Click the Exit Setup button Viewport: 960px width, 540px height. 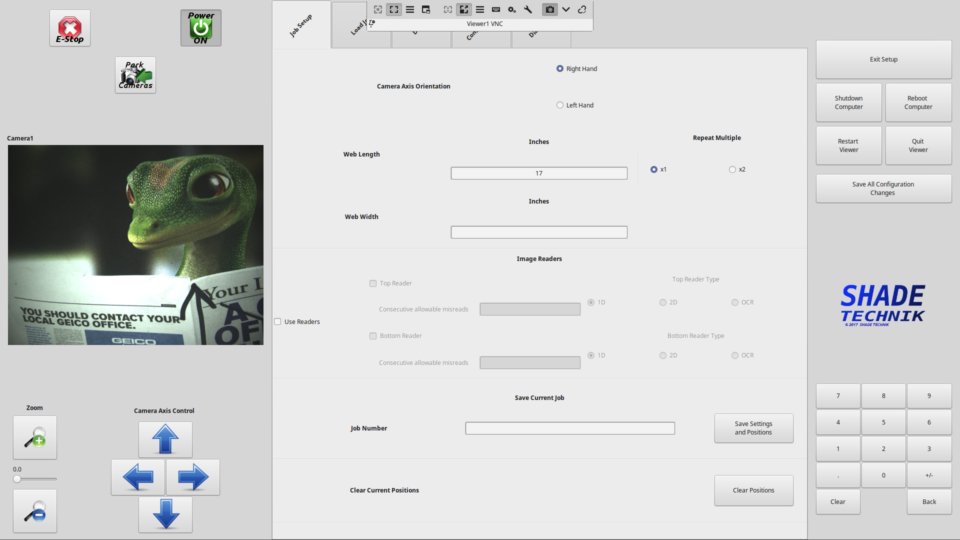click(x=883, y=59)
